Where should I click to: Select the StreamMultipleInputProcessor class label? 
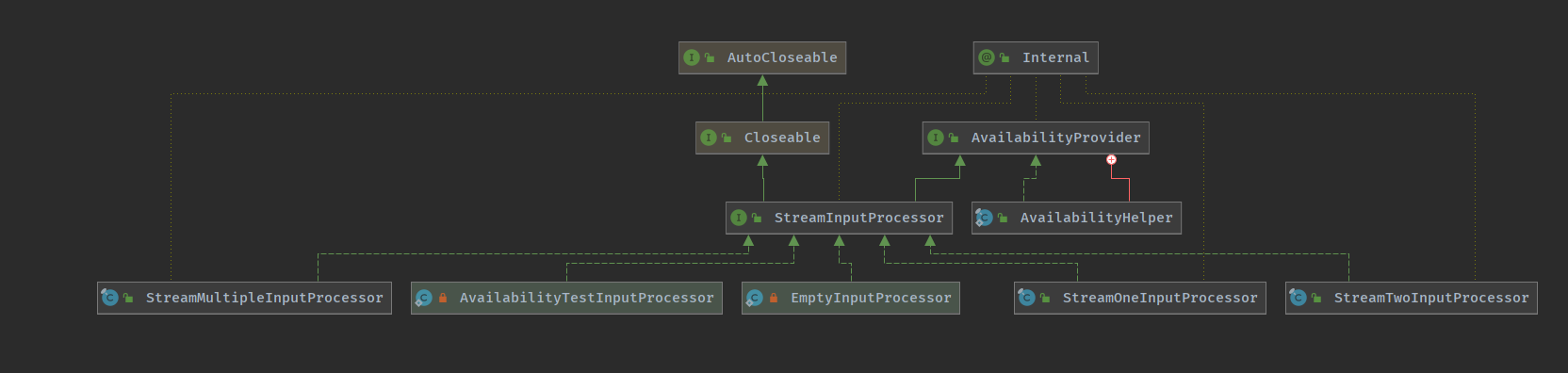click(265, 298)
